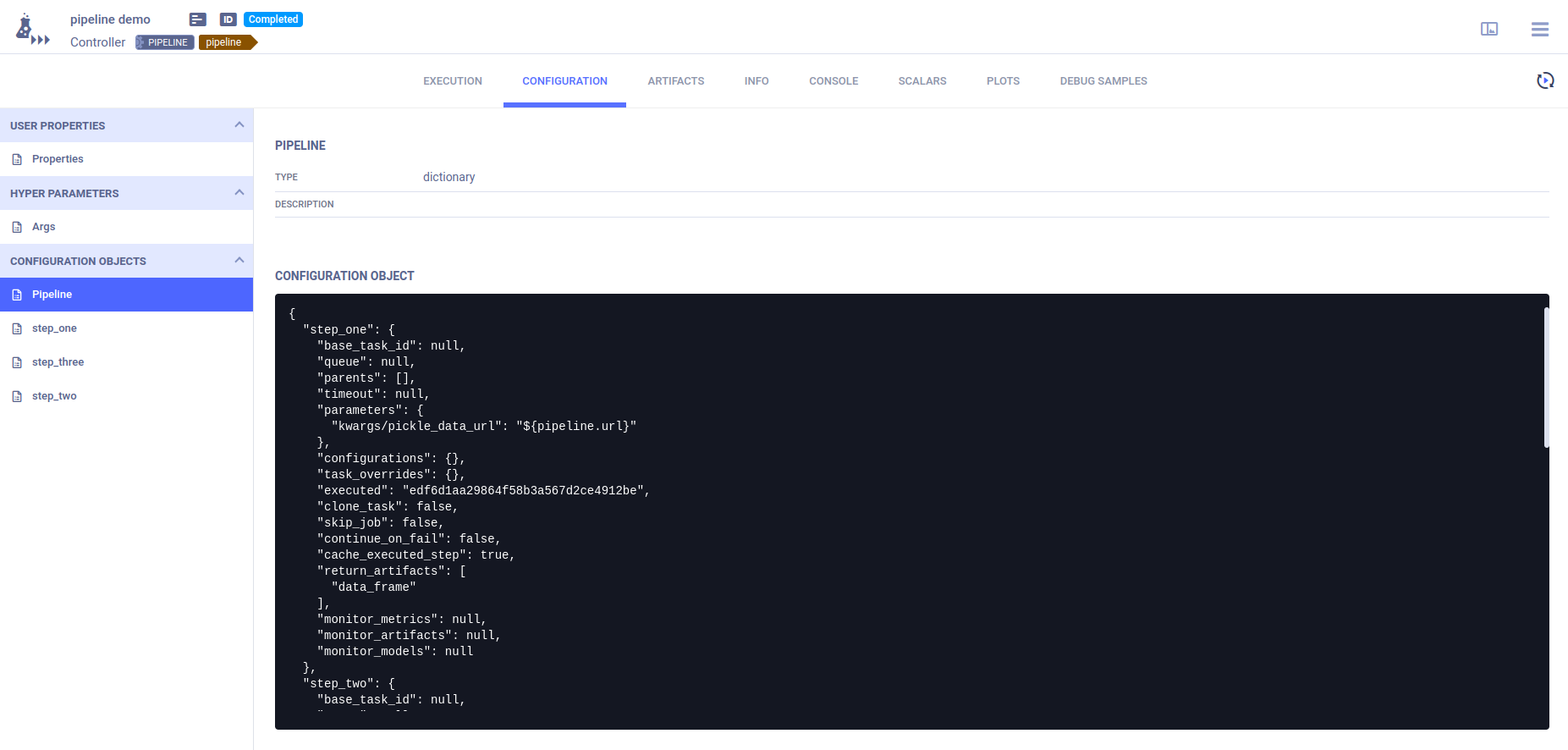View the Debug Samples tab
The image size is (1568, 750).
[x=1103, y=81]
